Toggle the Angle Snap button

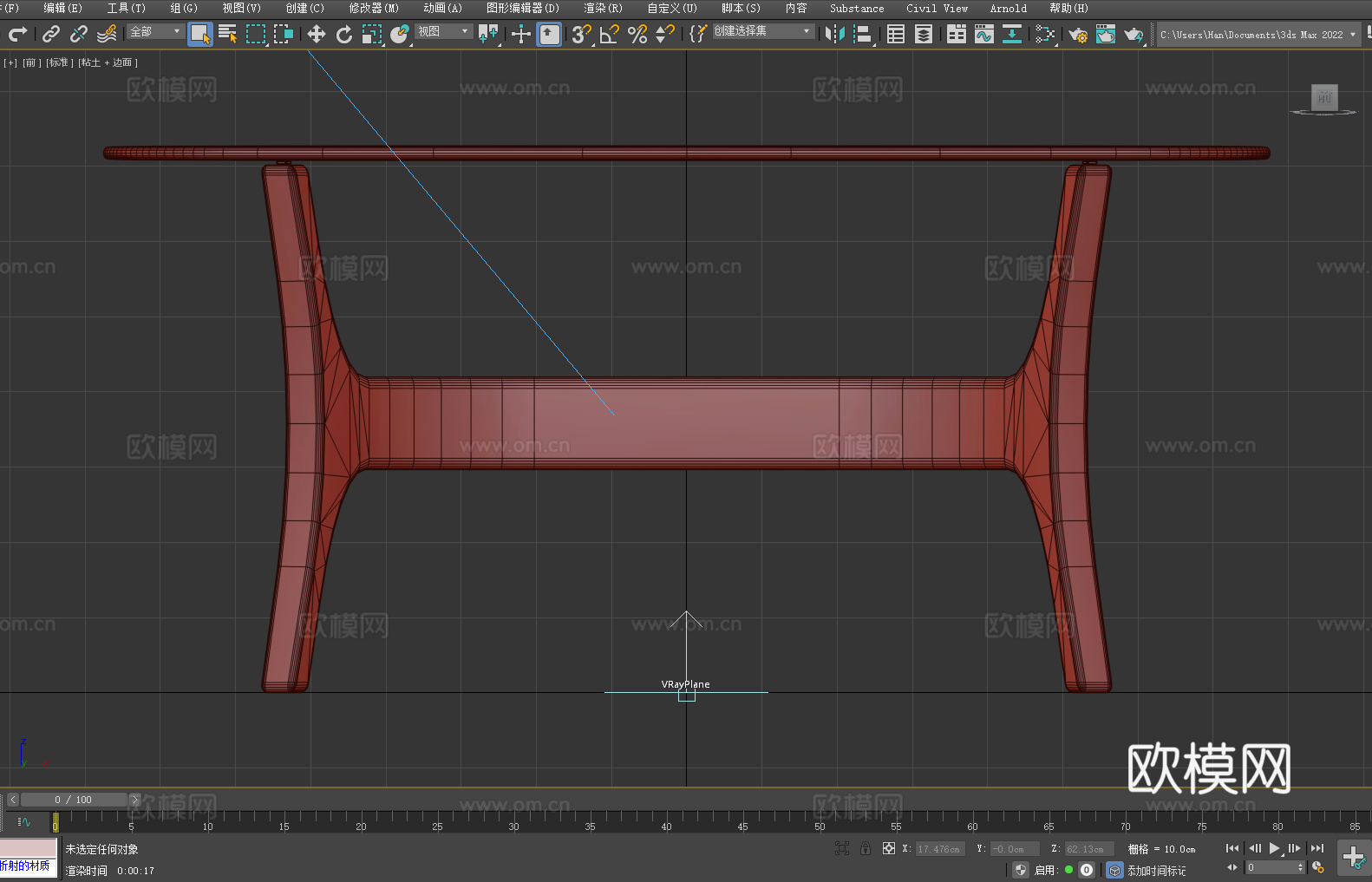(x=610, y=34)
